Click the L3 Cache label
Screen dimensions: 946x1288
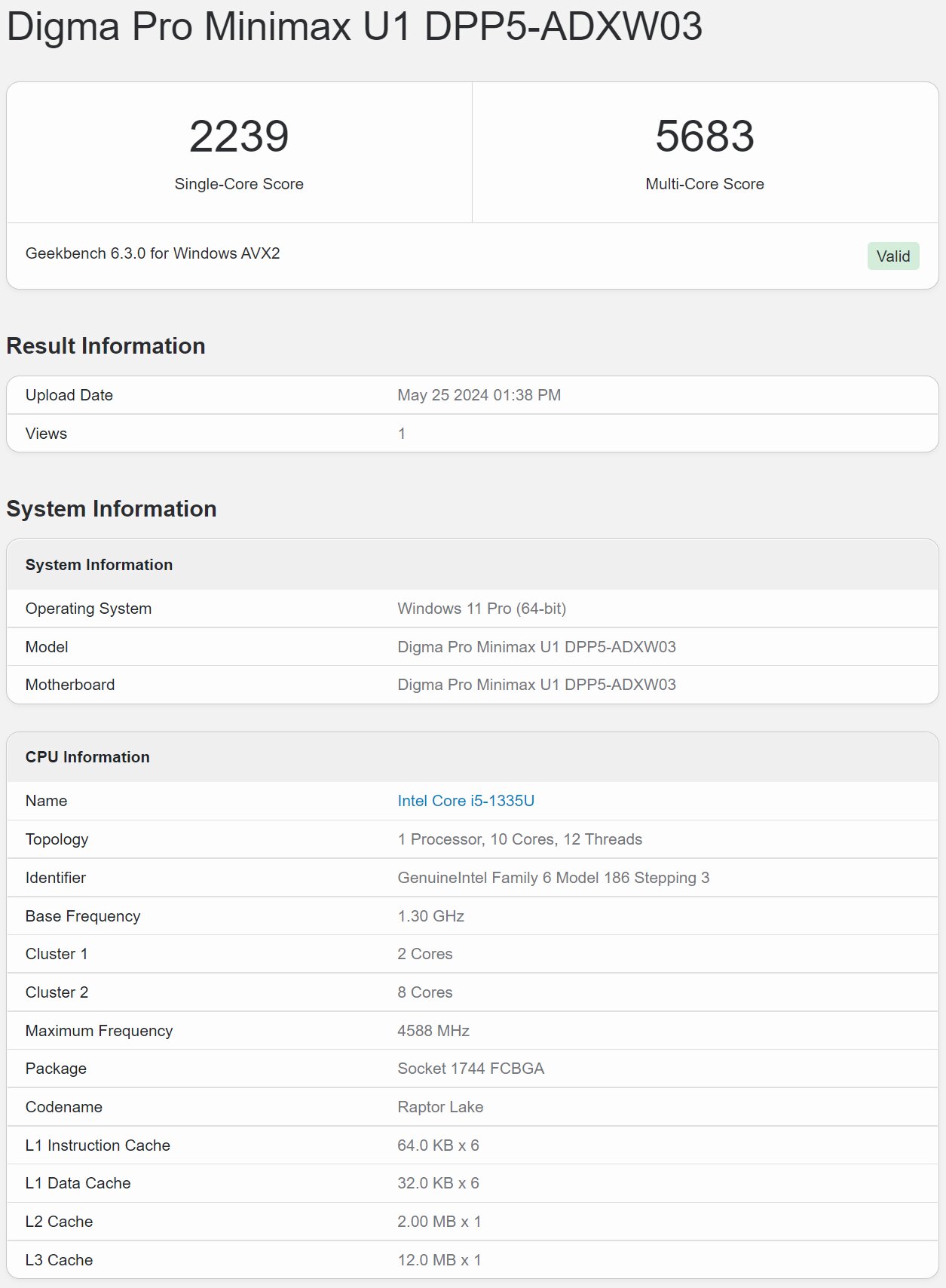[59, 1260]
